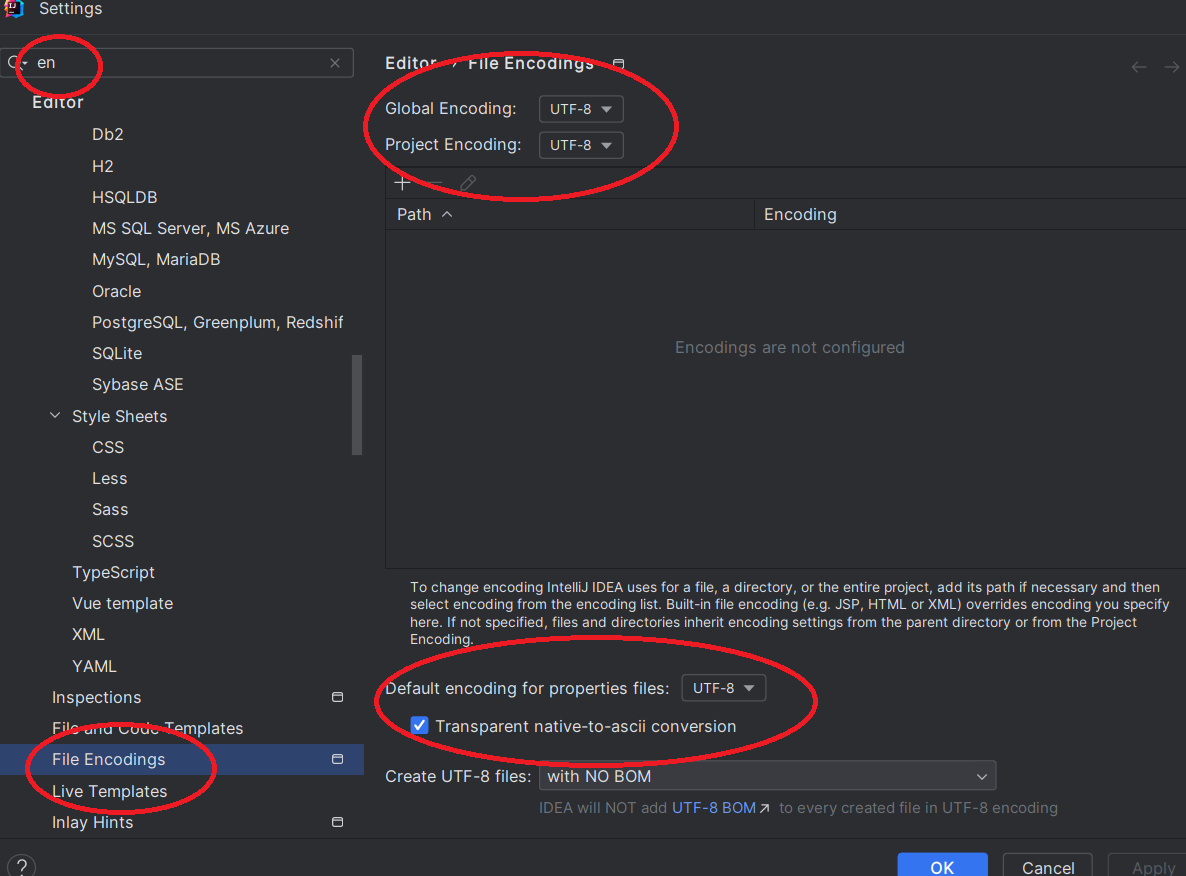Click the Editor breadcrumb in header
This screenshot has width=1186, height=876.
(411, 64)
